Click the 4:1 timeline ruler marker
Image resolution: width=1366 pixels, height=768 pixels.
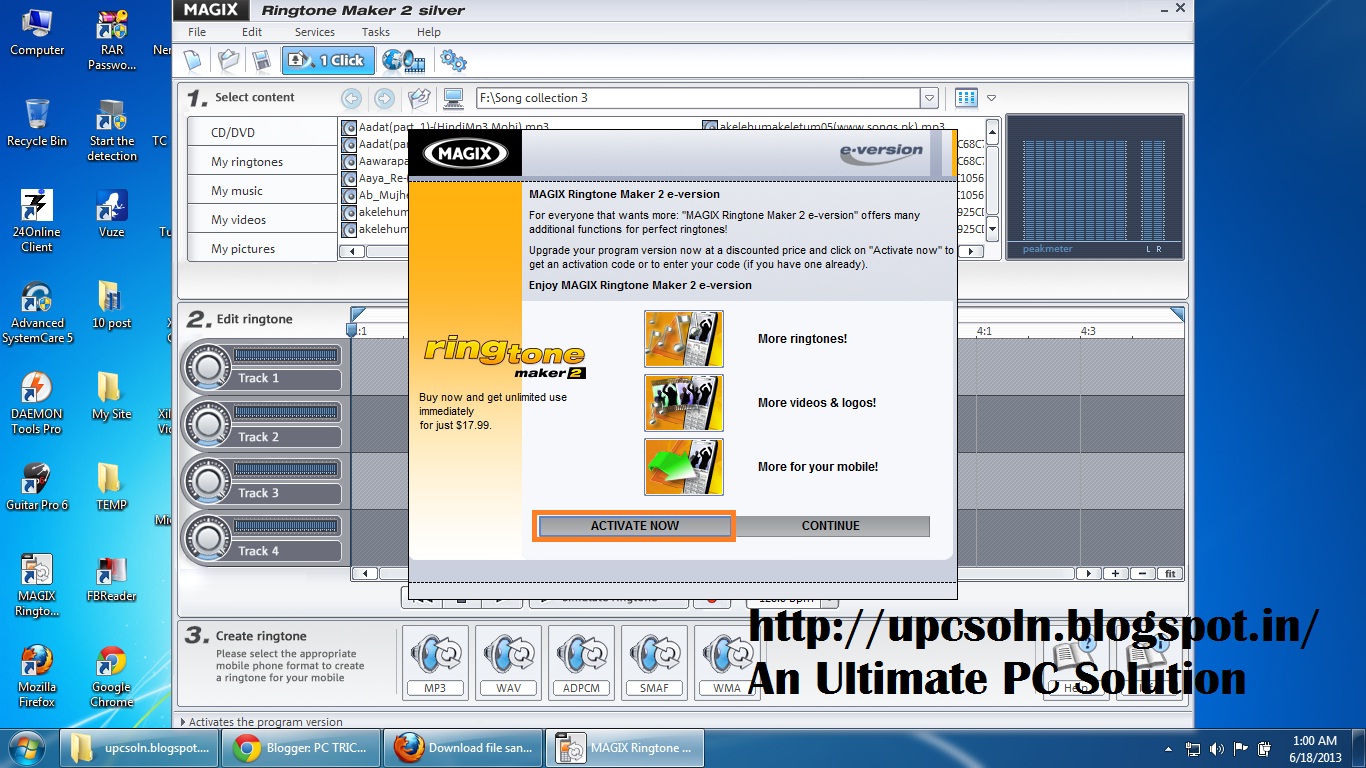point(984,331)
